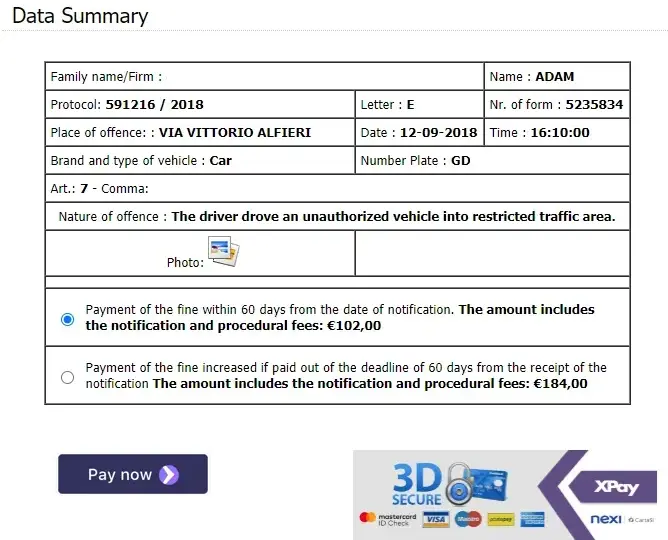This screenshot has width=668, height=540.
Task: Click the Mastercard ID Check logo
Action: pos(388,519)
